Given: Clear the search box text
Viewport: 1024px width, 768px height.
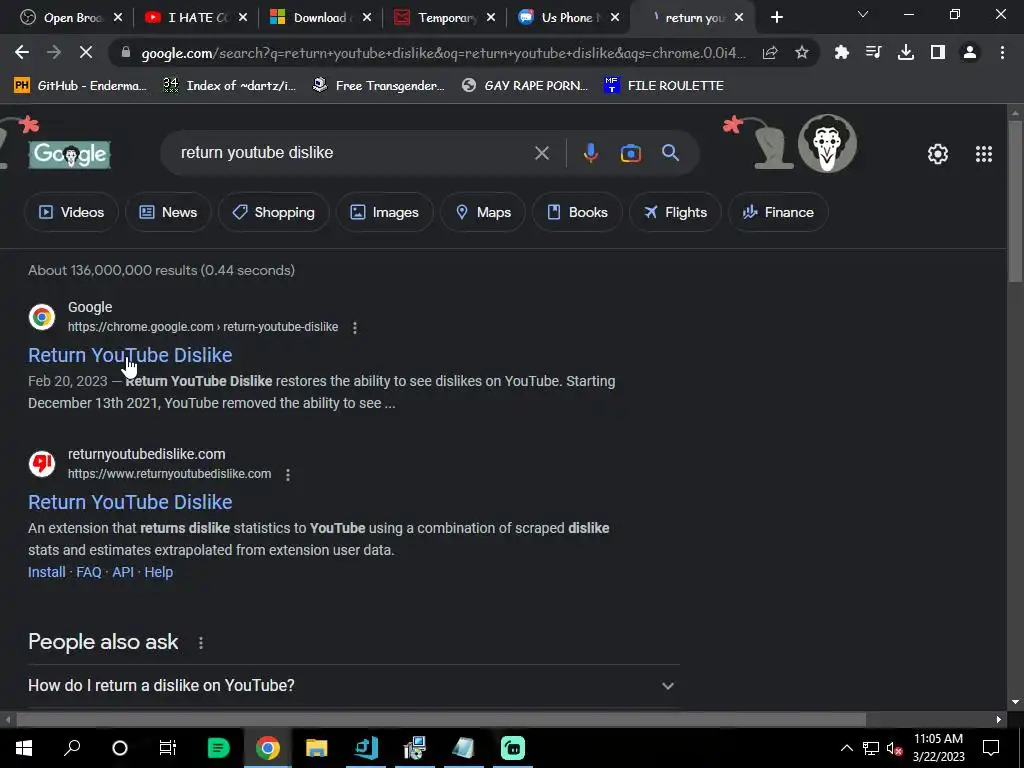Looking at the screenshot, I should click(541, 153).
